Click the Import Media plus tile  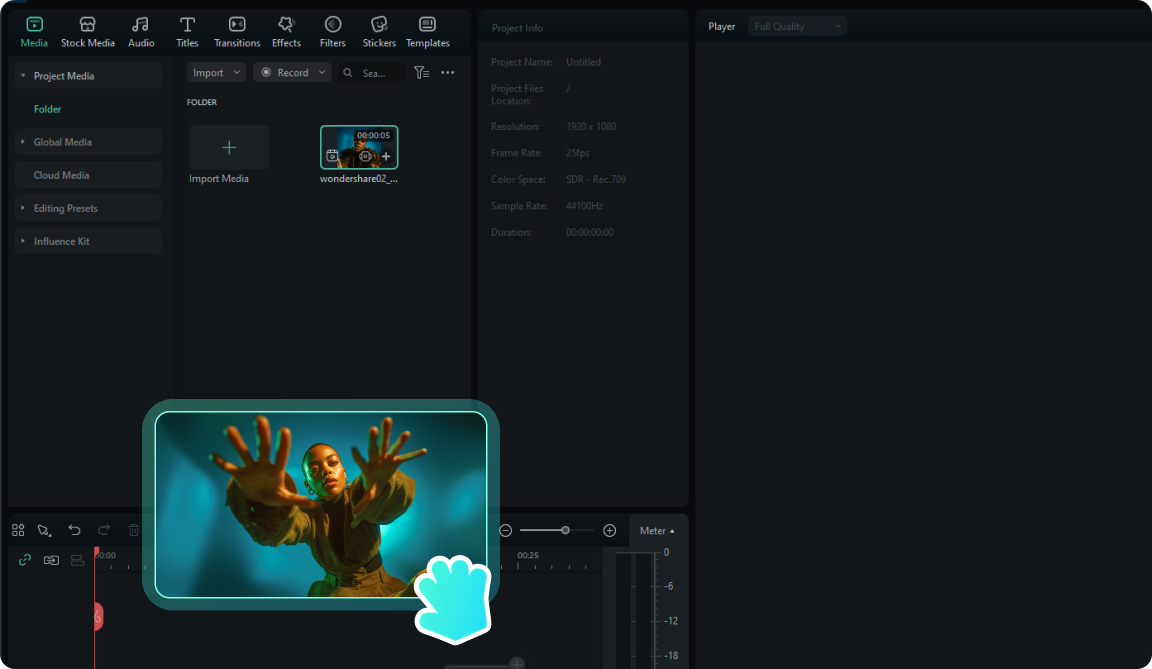coord(229,148)
